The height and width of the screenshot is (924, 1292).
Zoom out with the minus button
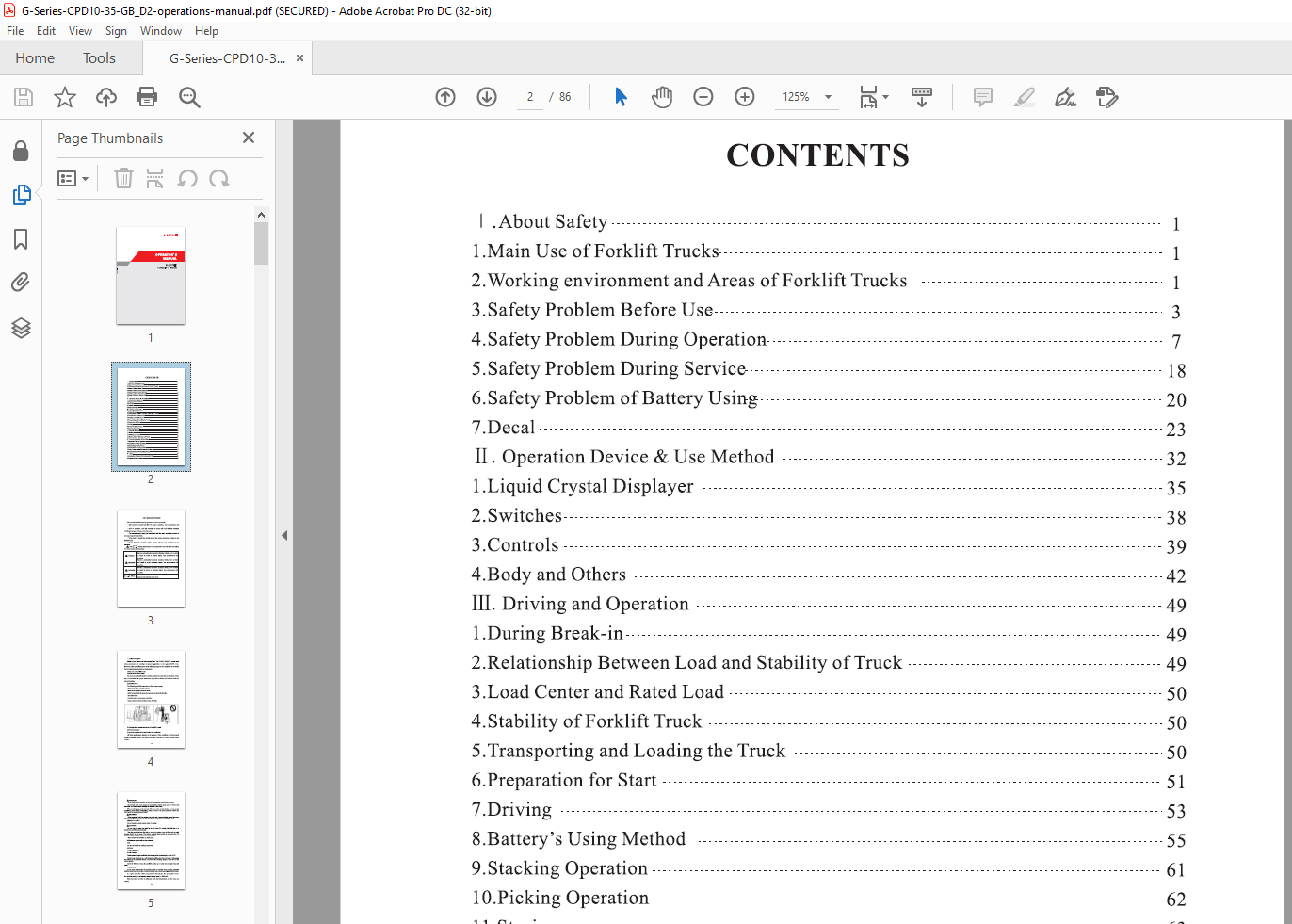703,97
